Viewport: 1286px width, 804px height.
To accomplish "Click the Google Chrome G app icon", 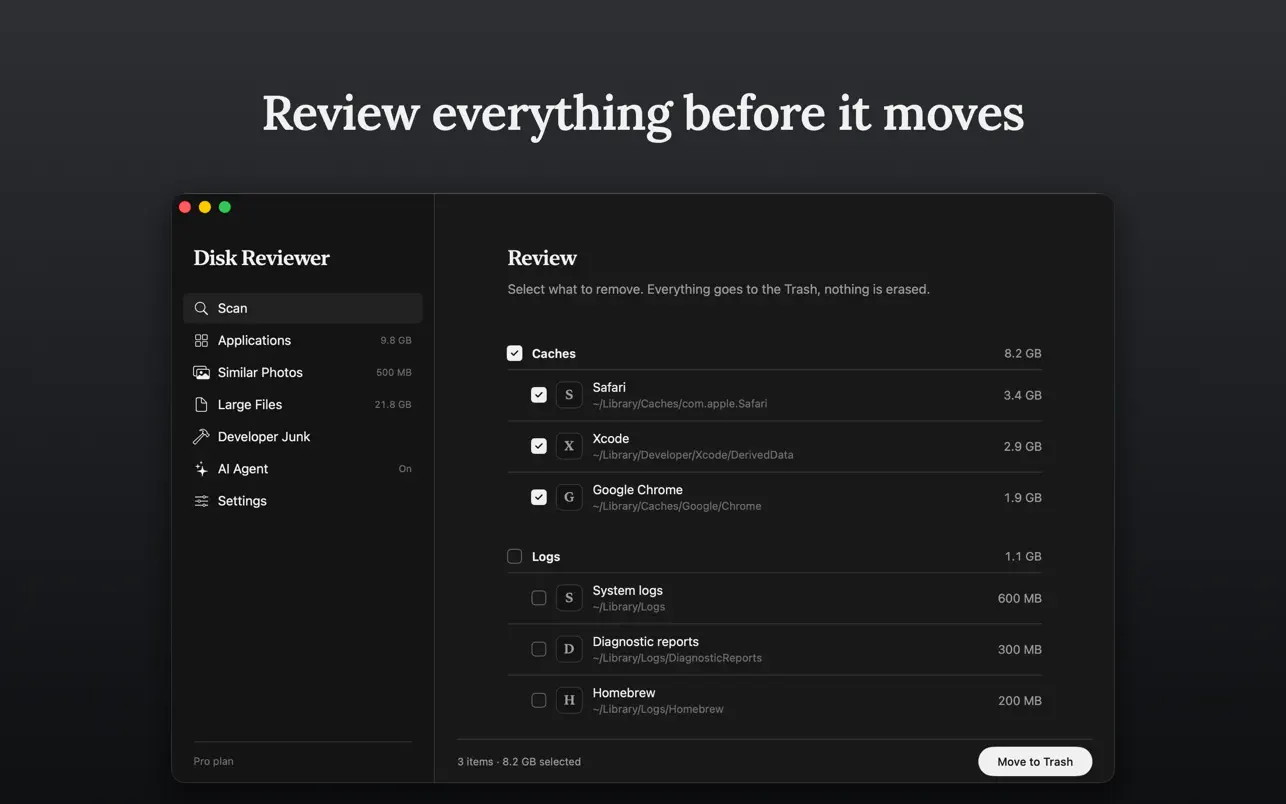I will pos(569,497).
